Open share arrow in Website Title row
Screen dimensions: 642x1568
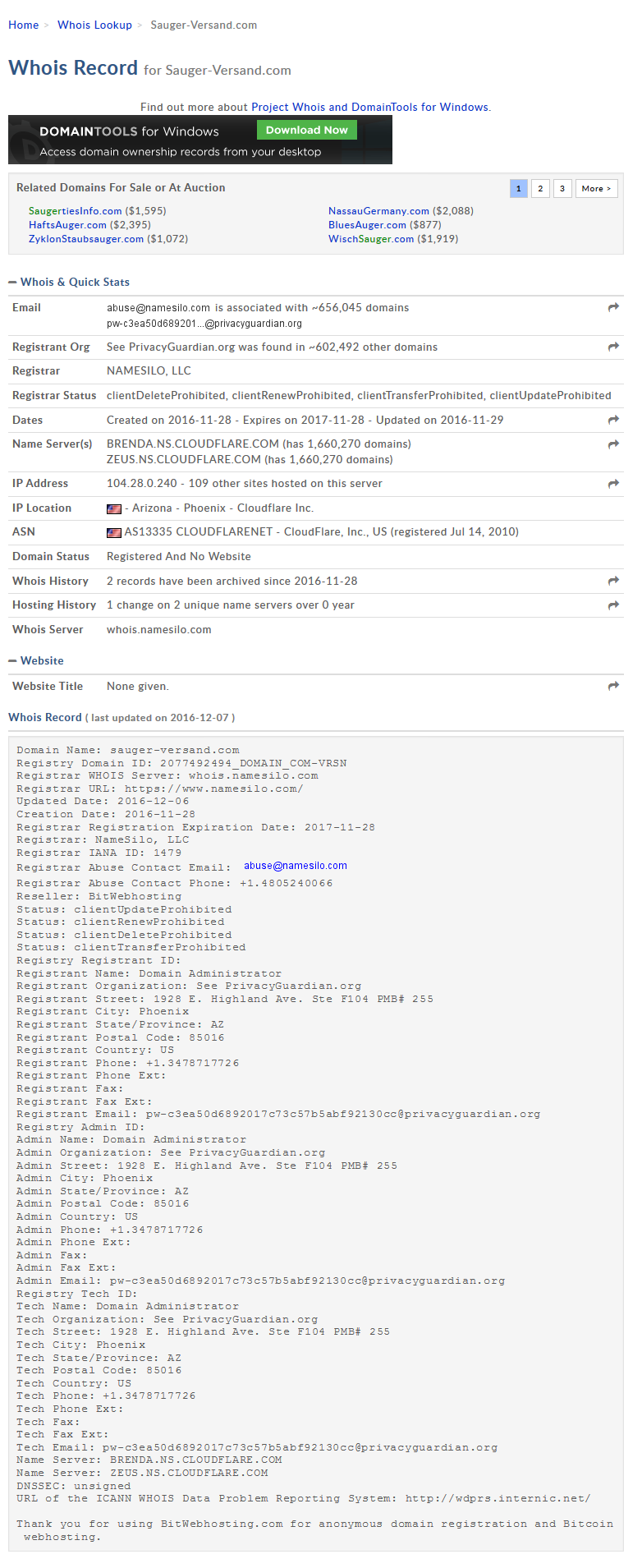coord(613,686)
